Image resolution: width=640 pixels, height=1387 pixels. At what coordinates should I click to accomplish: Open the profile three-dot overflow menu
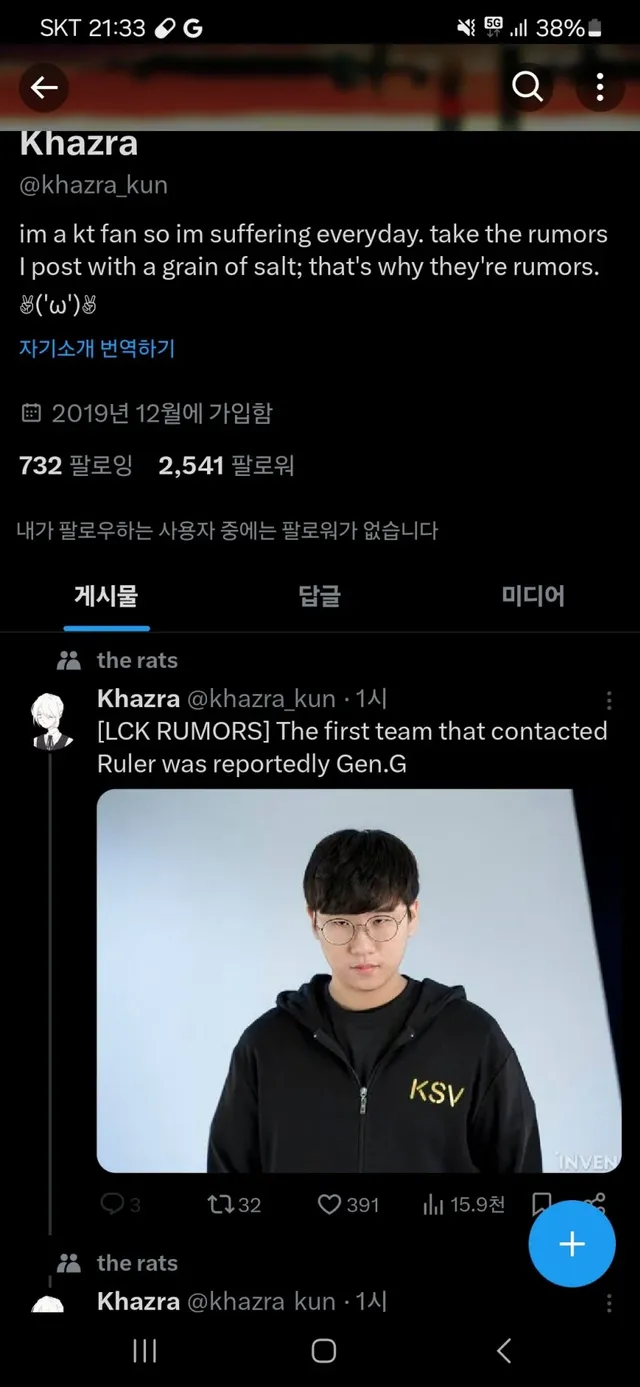tap(599, 88)
